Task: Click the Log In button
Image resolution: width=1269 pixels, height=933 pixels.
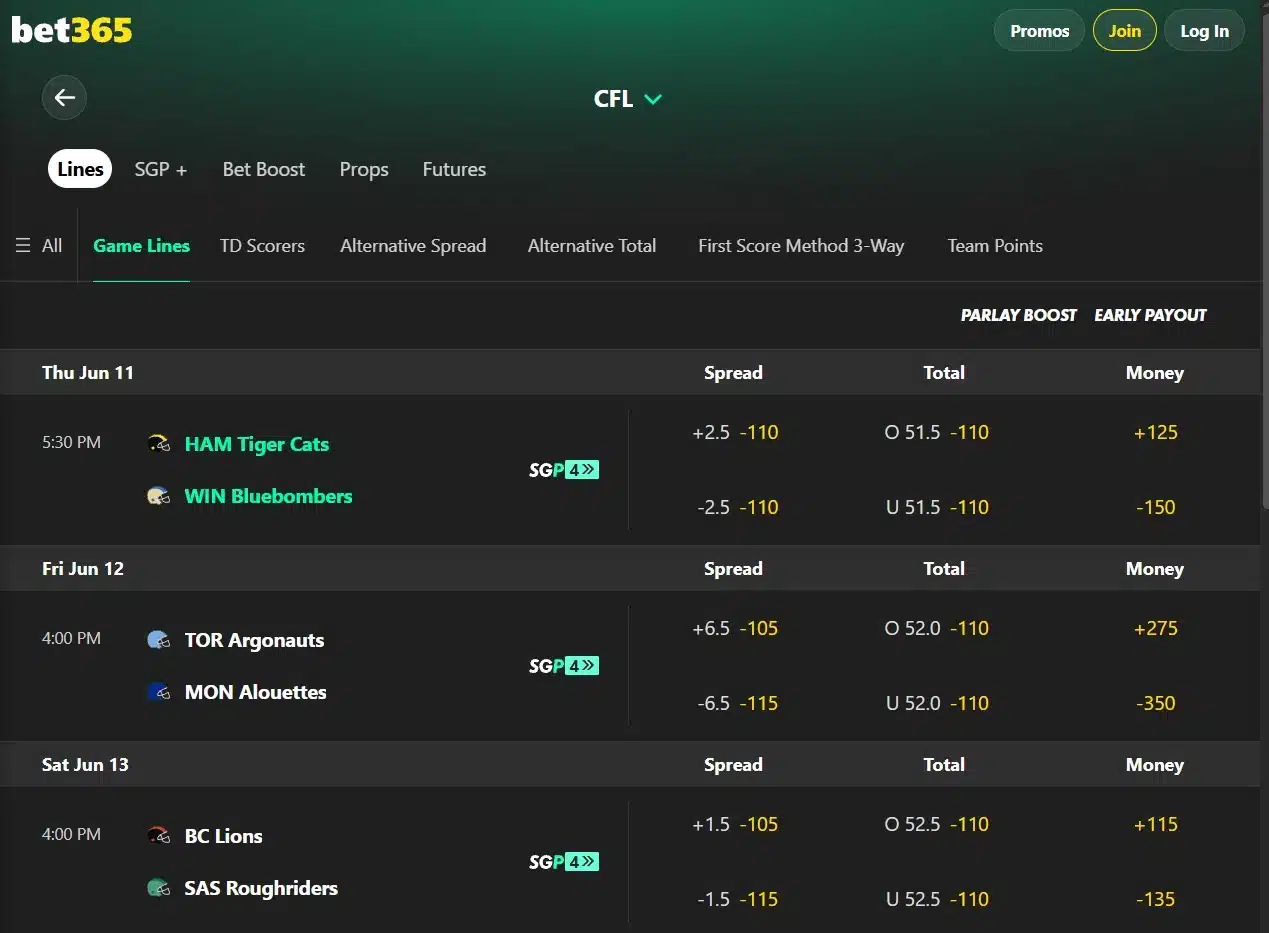Action: pos(1204,31)
